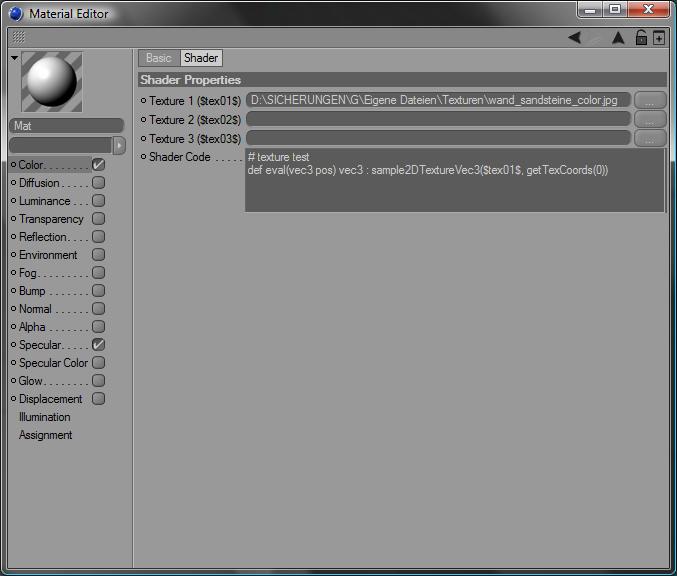The width and height of the screenshot is (677, 576).
Task: Open the Diffusion channel page
Action: 39,183
